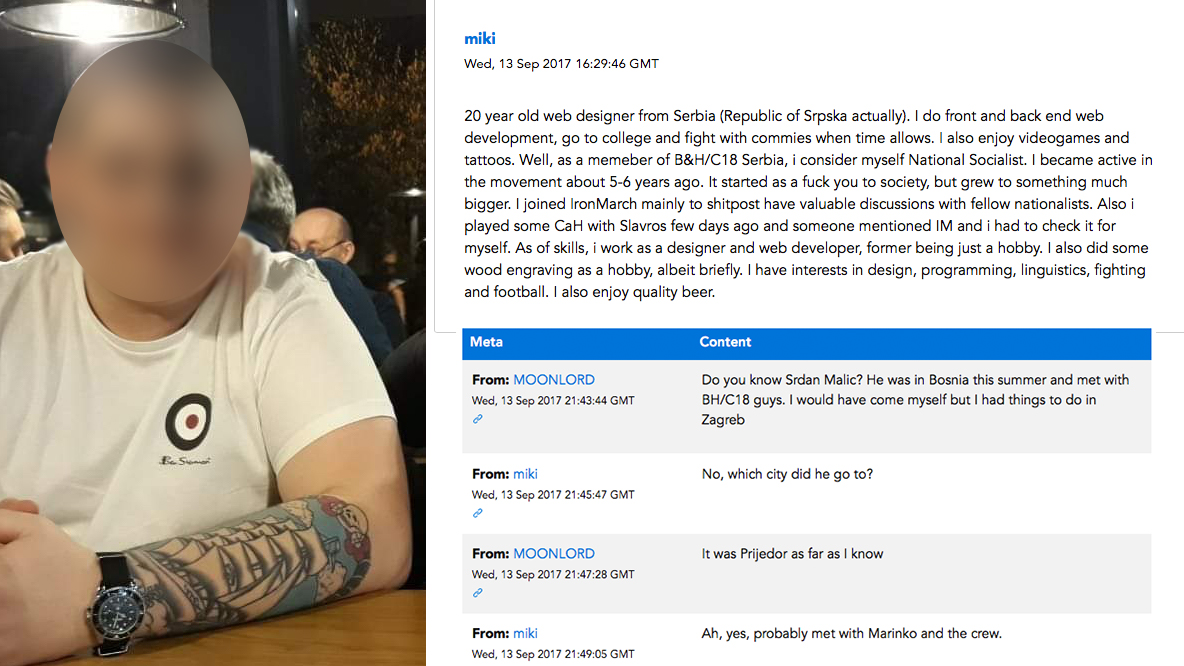Click the post timestamp 16:29:46 GMT

561,64
